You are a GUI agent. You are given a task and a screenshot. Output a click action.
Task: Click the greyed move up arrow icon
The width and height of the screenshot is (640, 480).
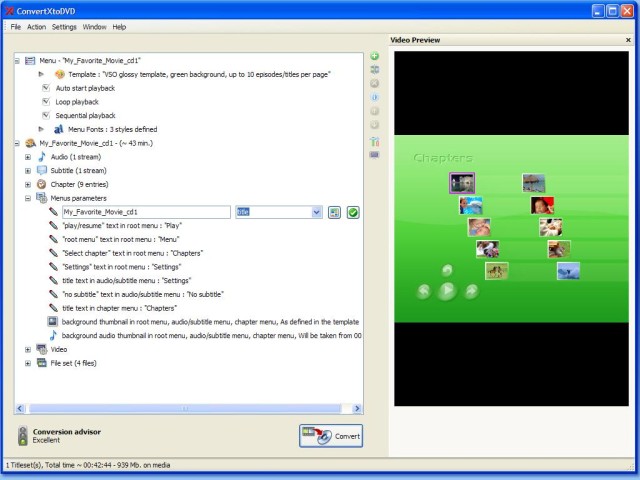pyautogui.click(x=374, y=111)
